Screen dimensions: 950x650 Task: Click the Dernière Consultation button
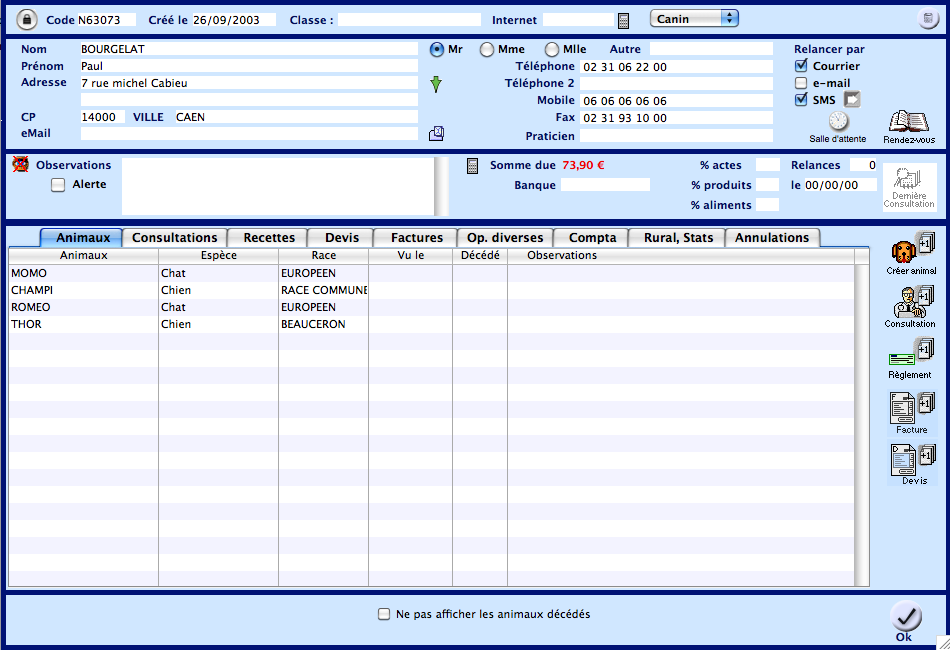pos(909,187)
